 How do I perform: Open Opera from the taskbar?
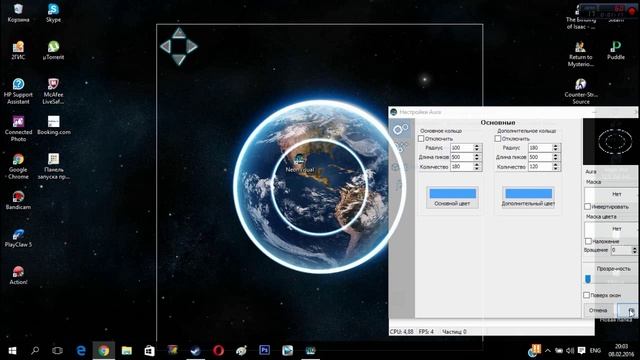[218, 350]
